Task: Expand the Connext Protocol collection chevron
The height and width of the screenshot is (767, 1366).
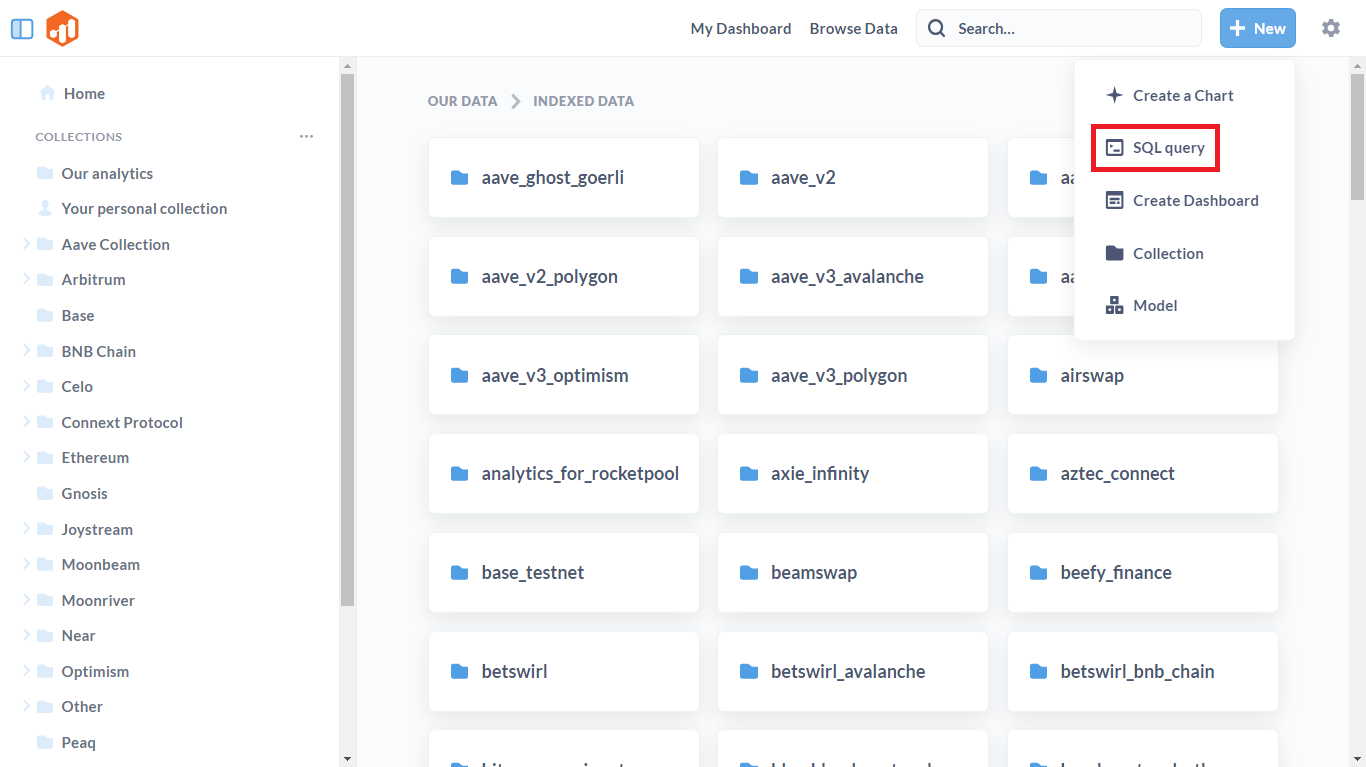Action: (26, 422)
